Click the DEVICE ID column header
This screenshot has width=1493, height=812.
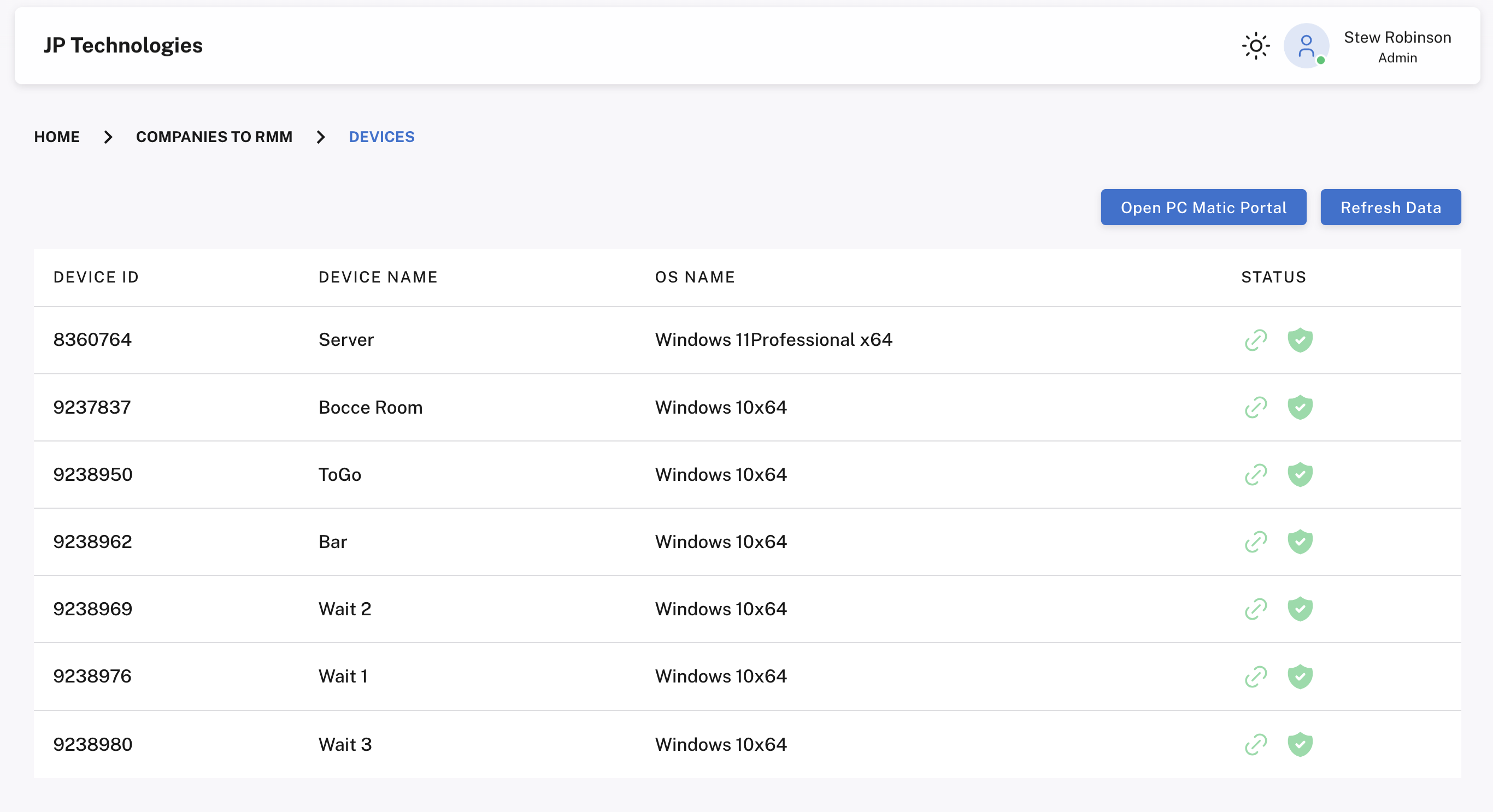point(96,277)
